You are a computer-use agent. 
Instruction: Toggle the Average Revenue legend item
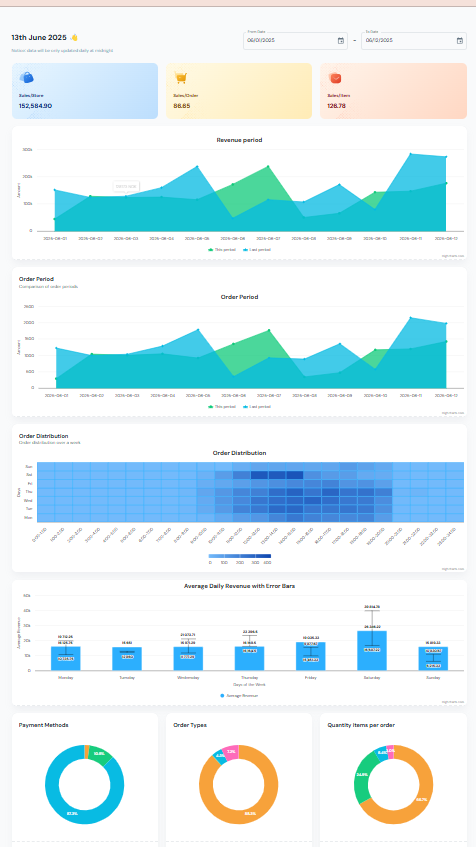click(x=239, y=695)
